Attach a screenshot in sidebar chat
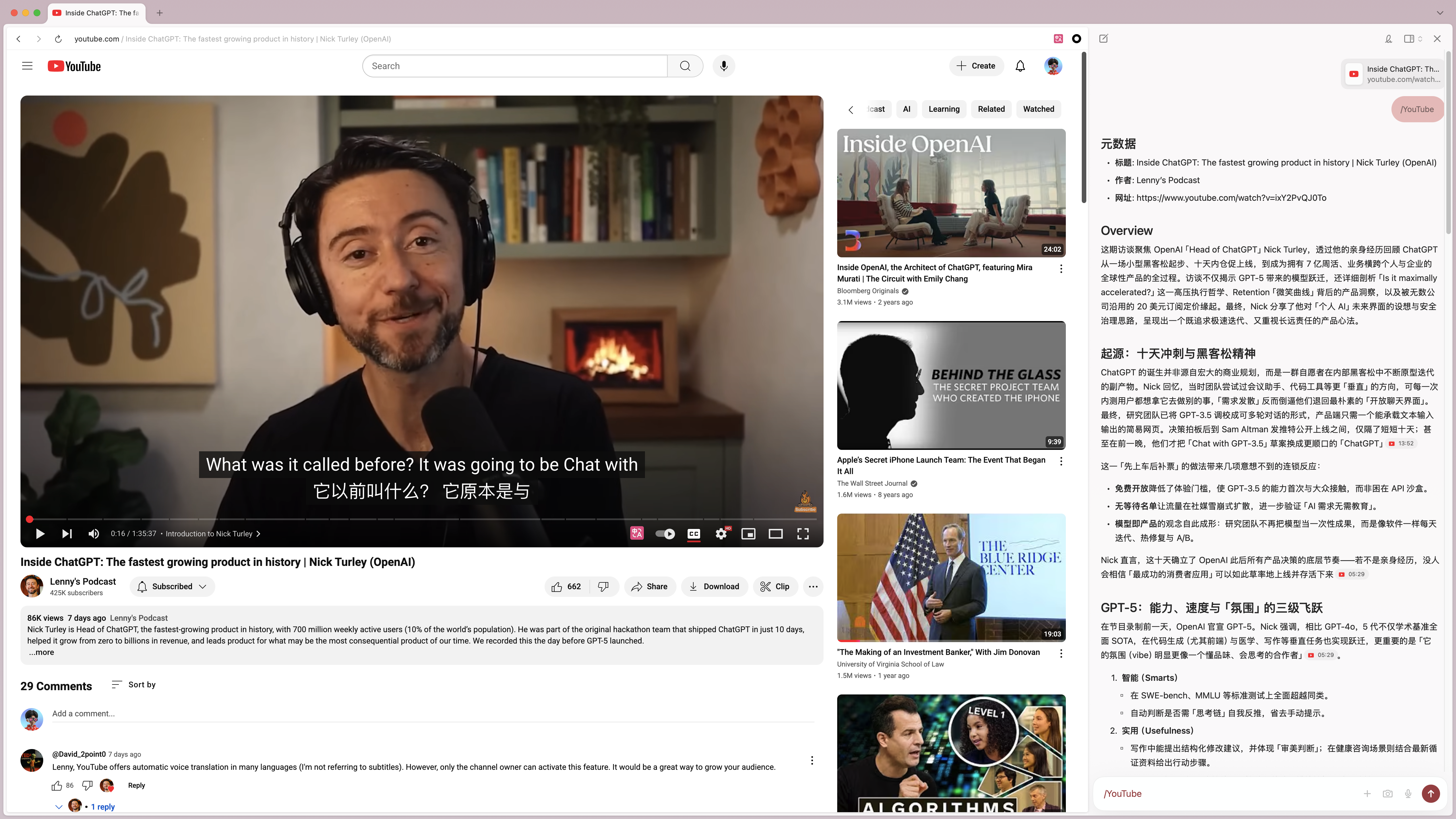This screenshot has width=1456, height=819. point(1388,794)
